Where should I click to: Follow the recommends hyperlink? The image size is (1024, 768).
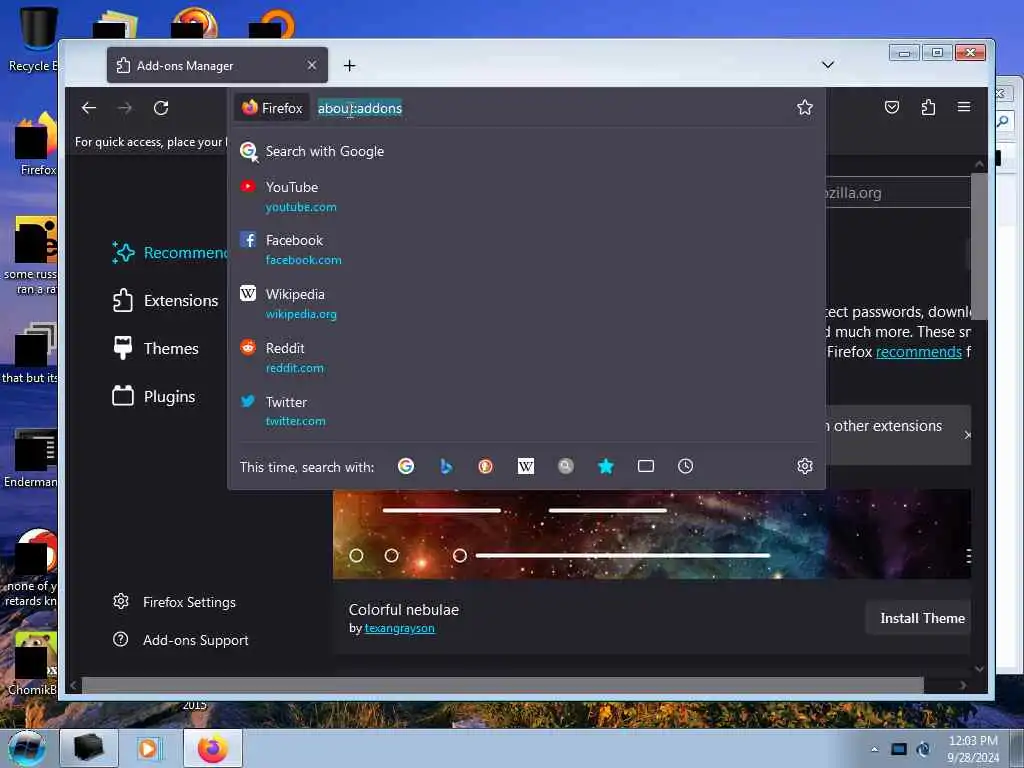[919, 352]
